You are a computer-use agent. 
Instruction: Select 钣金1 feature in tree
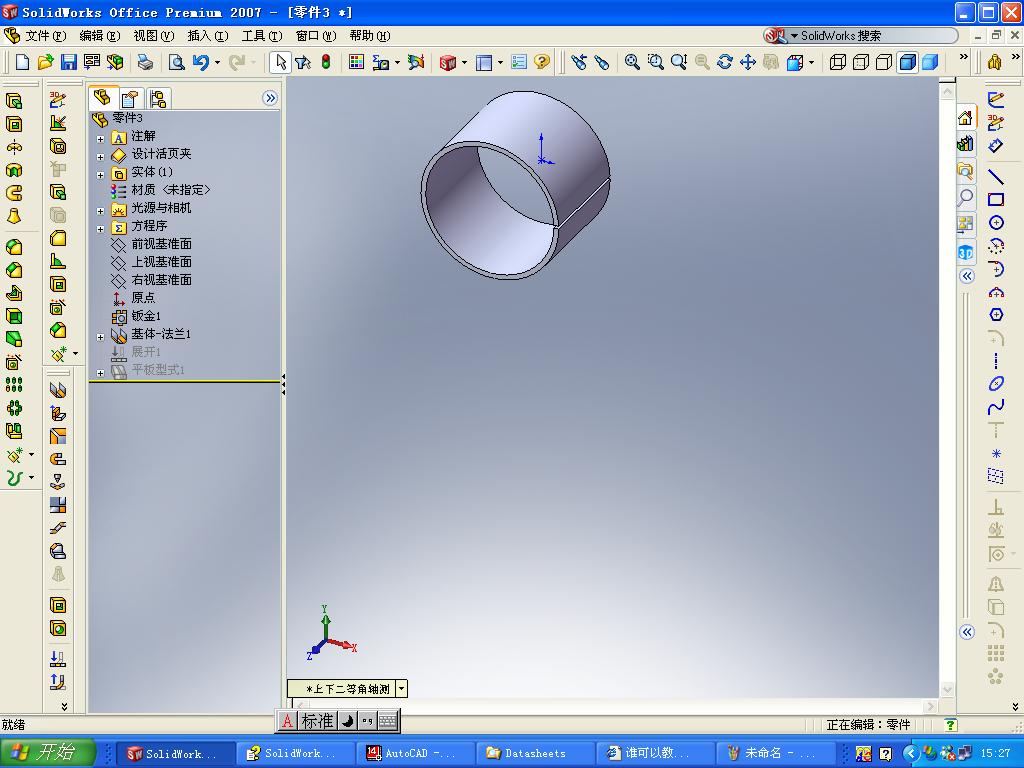pyautogui.click(x=146, y=315)
